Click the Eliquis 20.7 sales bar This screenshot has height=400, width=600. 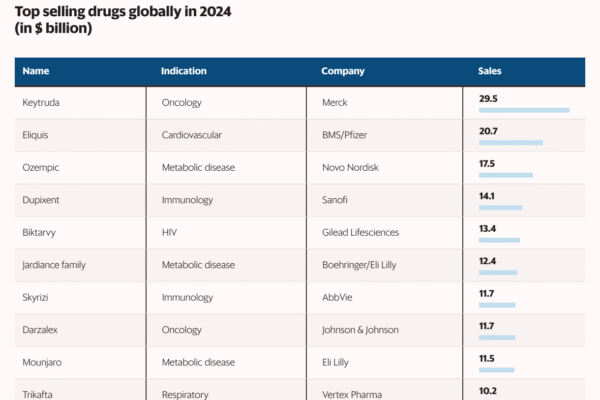[510, 143]
